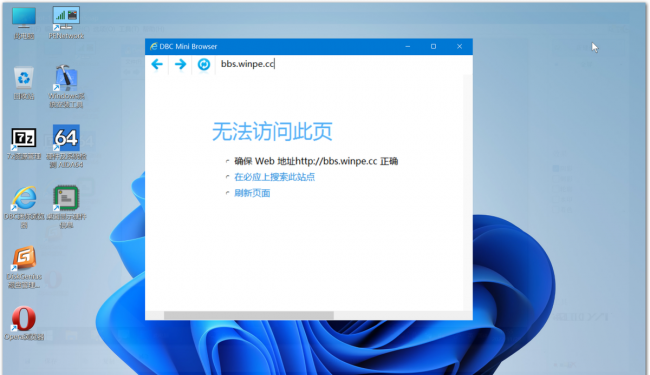This screenshot has width=650, height=375.
Task: Select the DBC Mini Browser title bar icon
Action: click(153, 46)
